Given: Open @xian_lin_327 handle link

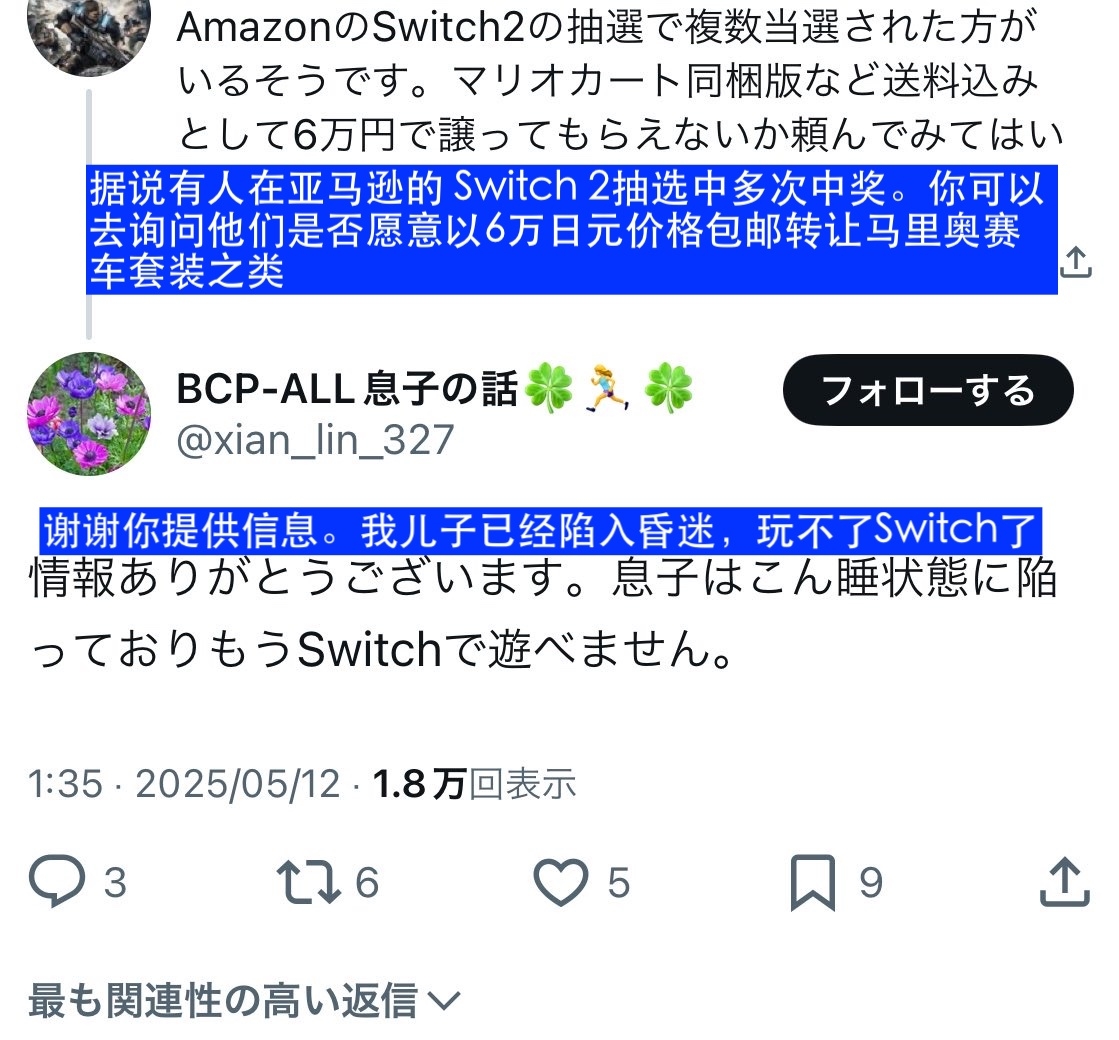Looking at the screenshot, I should pos(315,439).
